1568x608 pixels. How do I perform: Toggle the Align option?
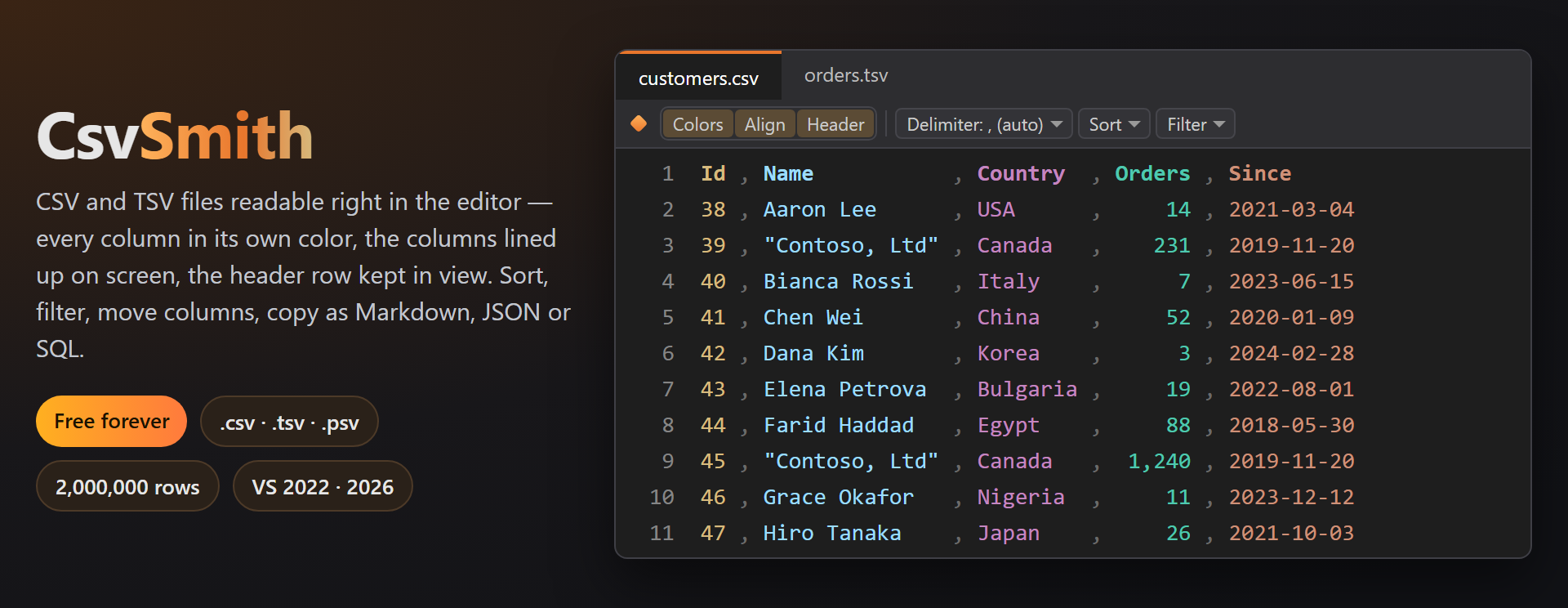pyautogui.click(x=764, y=124)
